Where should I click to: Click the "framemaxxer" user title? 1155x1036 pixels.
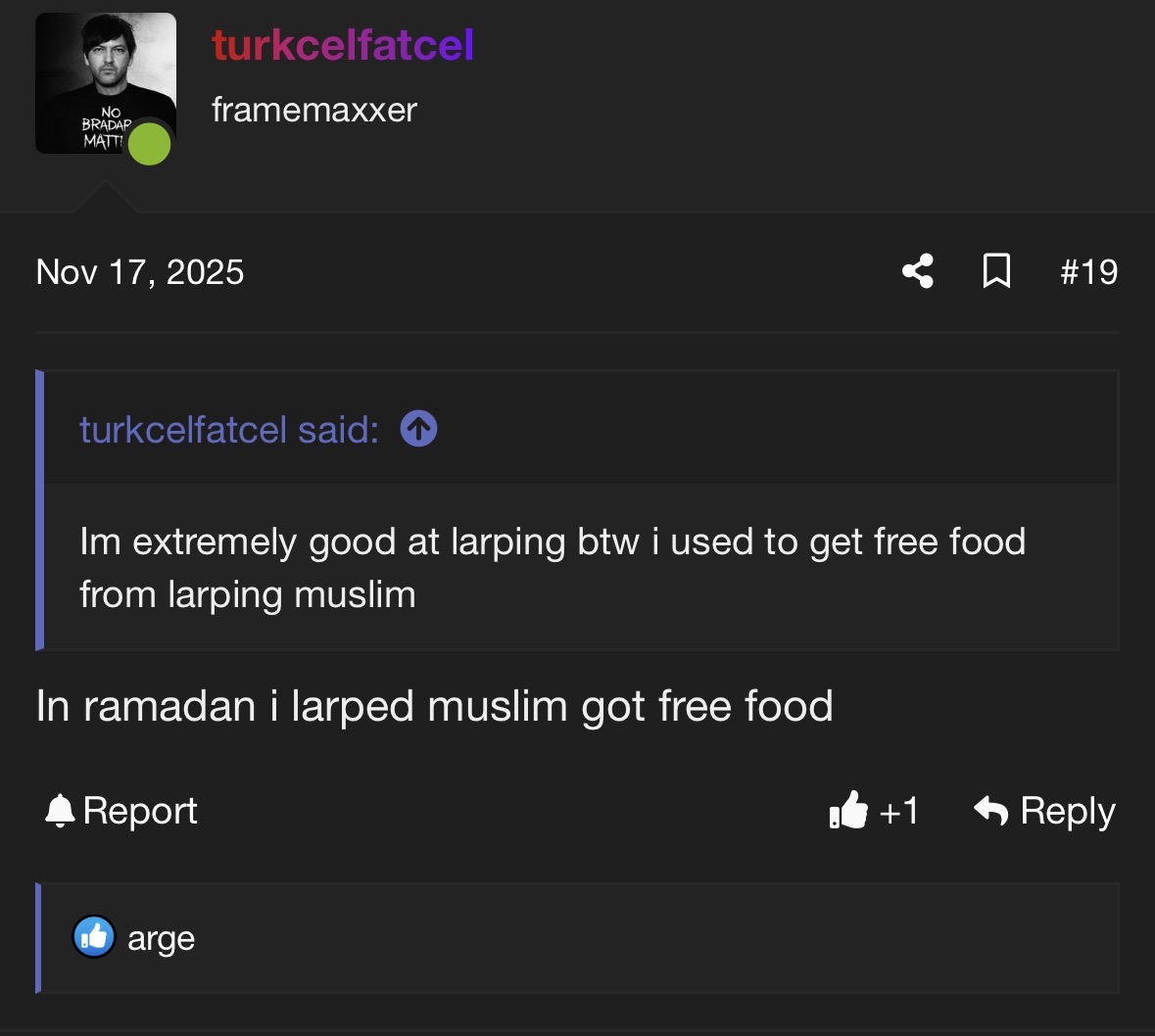[314, 110]
